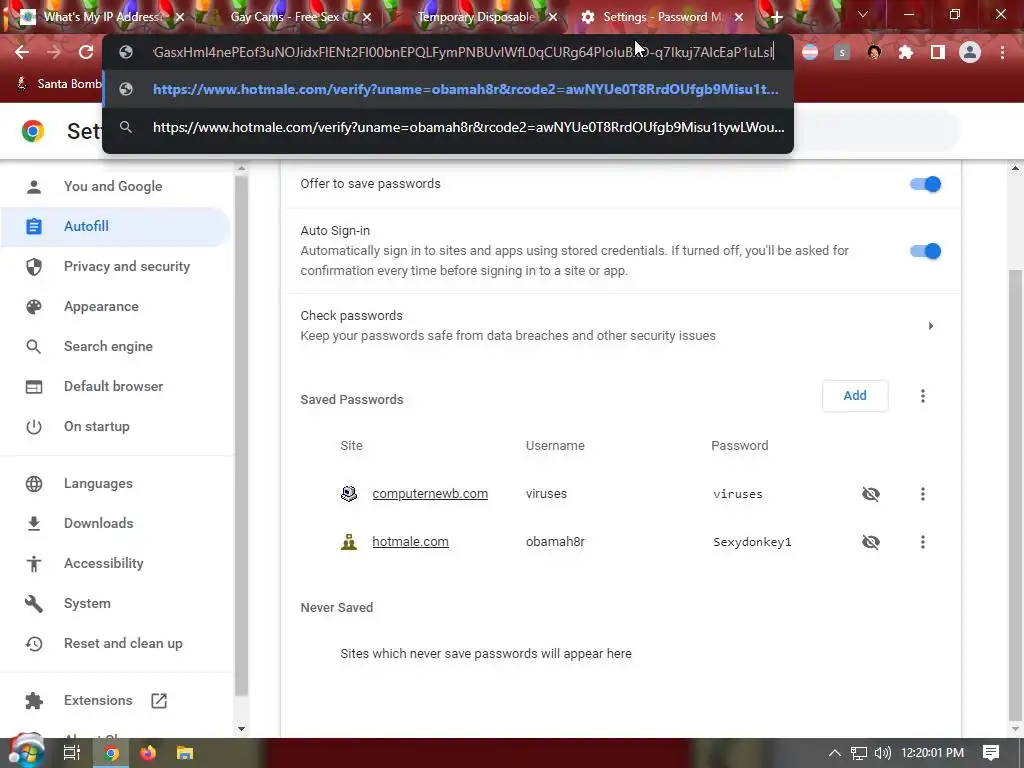This screenshot has width=1024, height=768.
Task: Switch to Temporary Disposable tab
Action: click(475, 17)
